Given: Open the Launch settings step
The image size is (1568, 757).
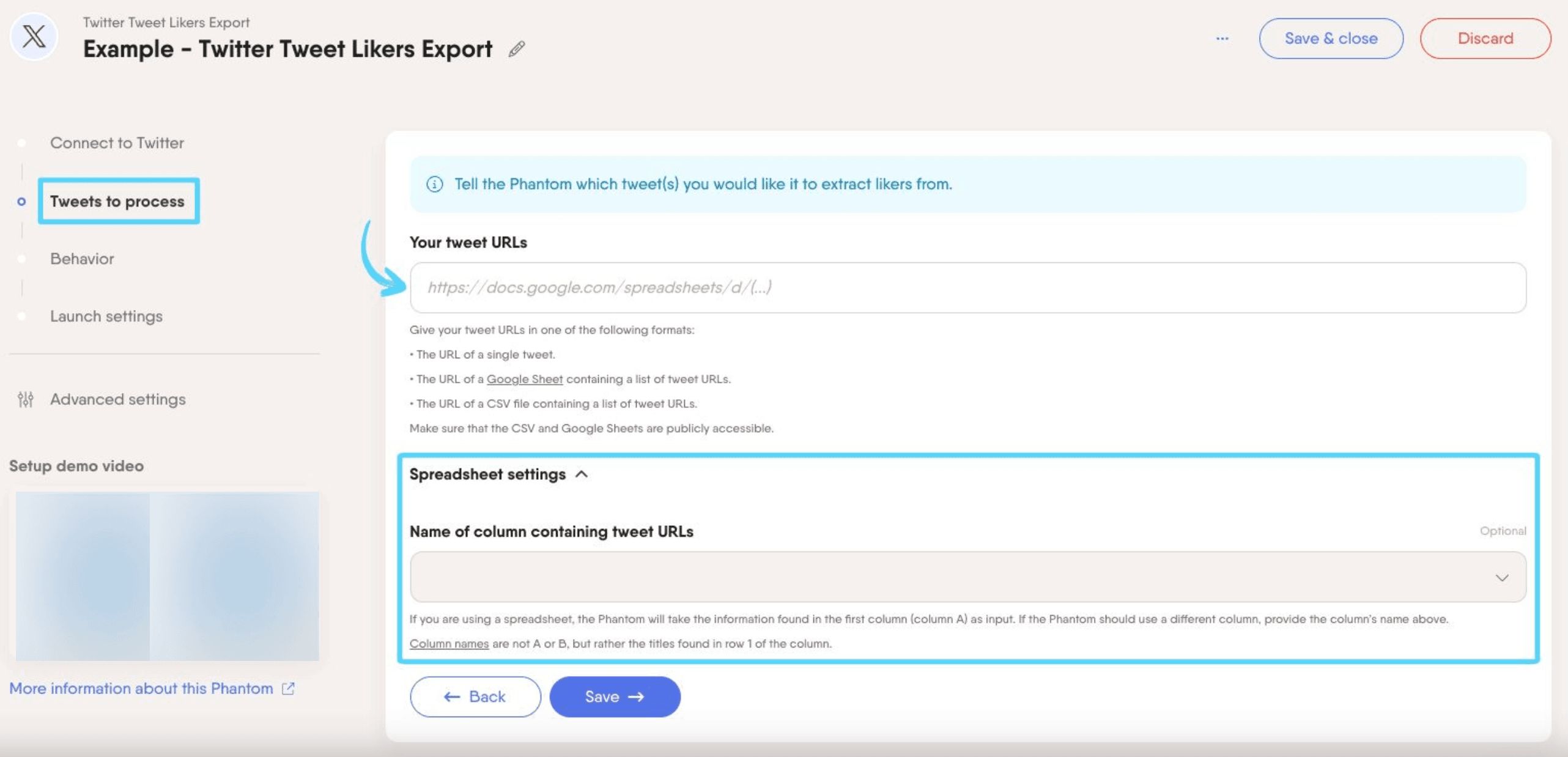Looking at the screenshot, I should pos(106,316).
